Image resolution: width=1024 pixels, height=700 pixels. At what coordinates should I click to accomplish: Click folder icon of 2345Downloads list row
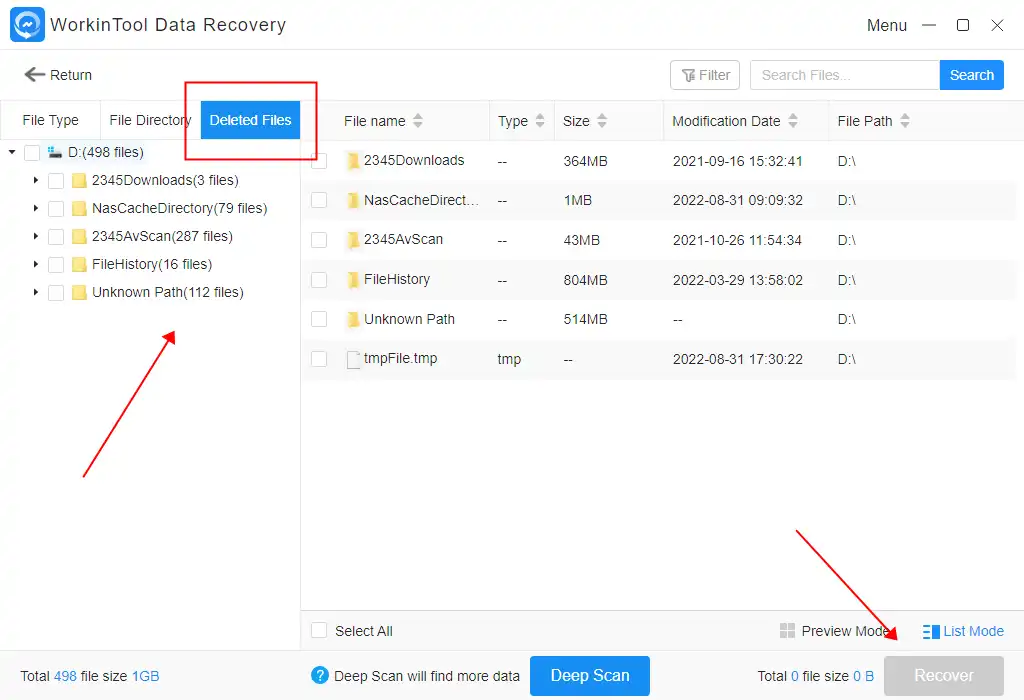click(x=353, y=161)
